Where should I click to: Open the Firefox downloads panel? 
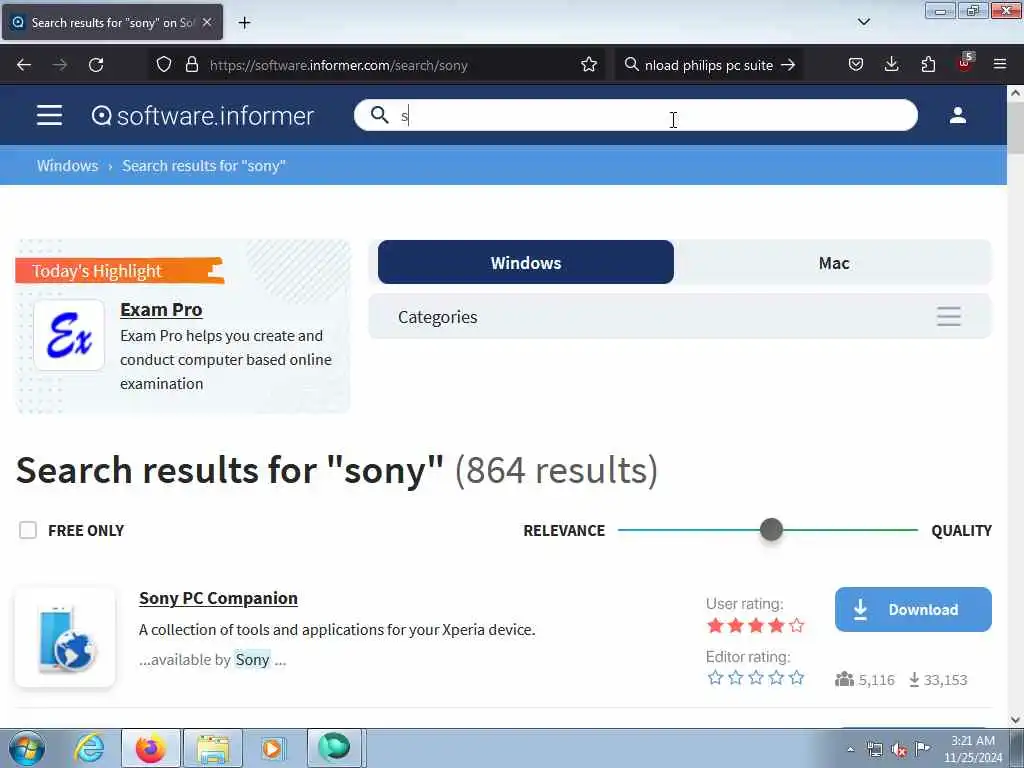coord(891,65)
